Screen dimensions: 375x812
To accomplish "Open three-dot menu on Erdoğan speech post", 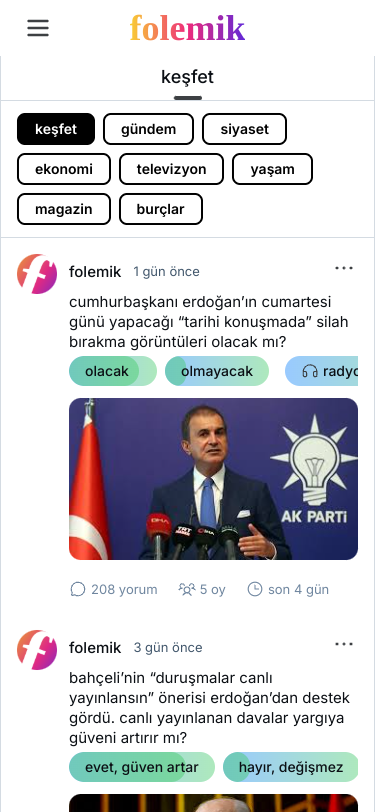I will (344, 268).
